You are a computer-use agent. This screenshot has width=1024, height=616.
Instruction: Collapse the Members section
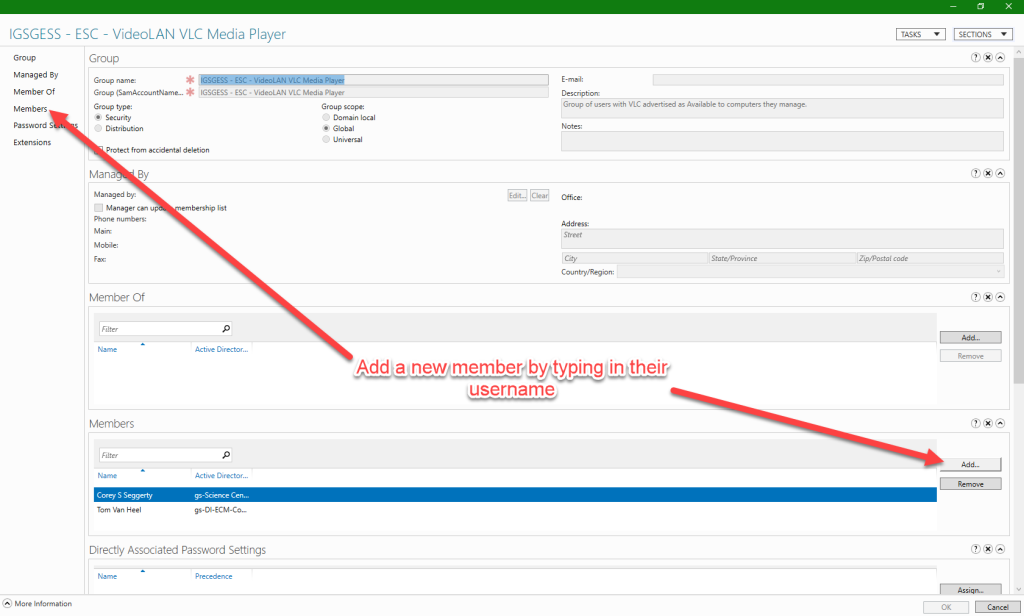pos(1000,423)
